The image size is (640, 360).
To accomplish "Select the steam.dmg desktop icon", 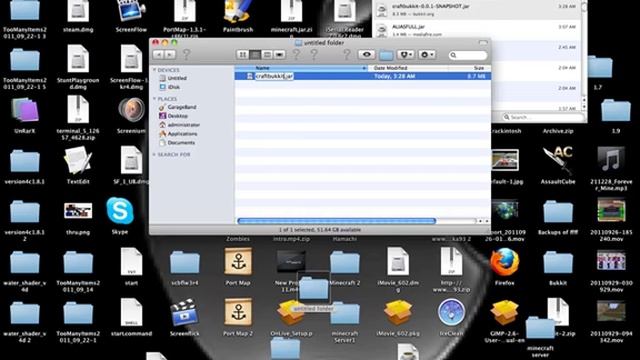I will pos(78,11).
